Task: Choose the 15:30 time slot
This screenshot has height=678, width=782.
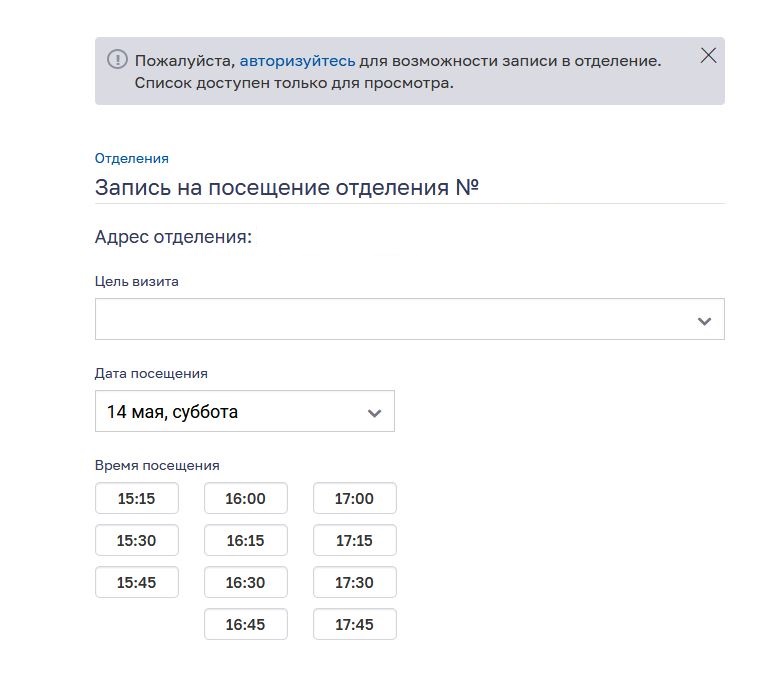Action: (137, 540)
